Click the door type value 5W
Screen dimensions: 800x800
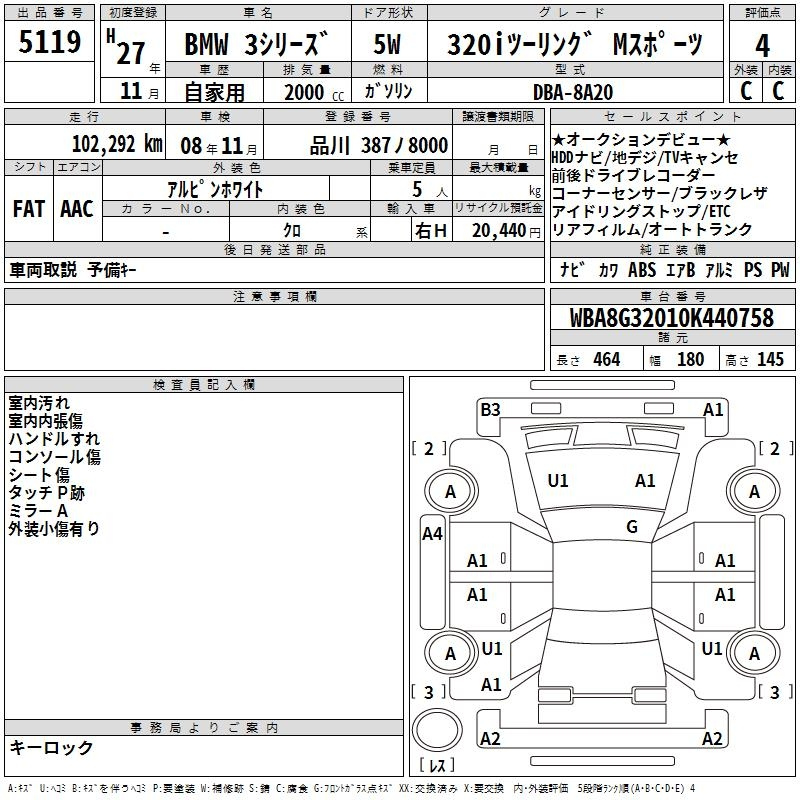point(387,44)
